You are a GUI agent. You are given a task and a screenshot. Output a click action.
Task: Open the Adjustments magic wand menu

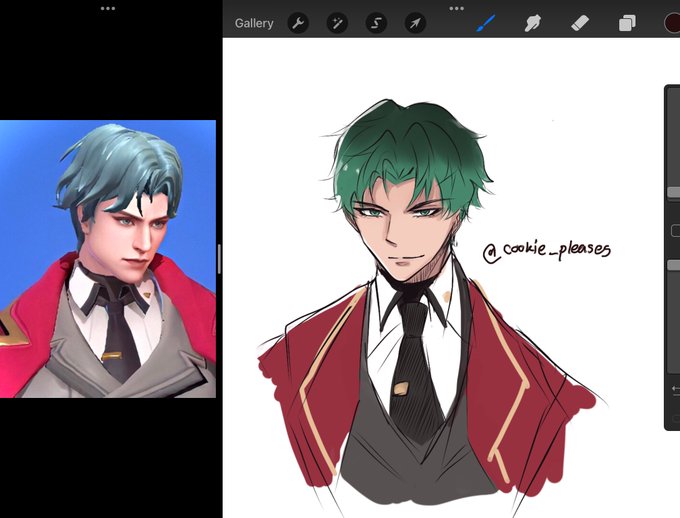(337, 23)
